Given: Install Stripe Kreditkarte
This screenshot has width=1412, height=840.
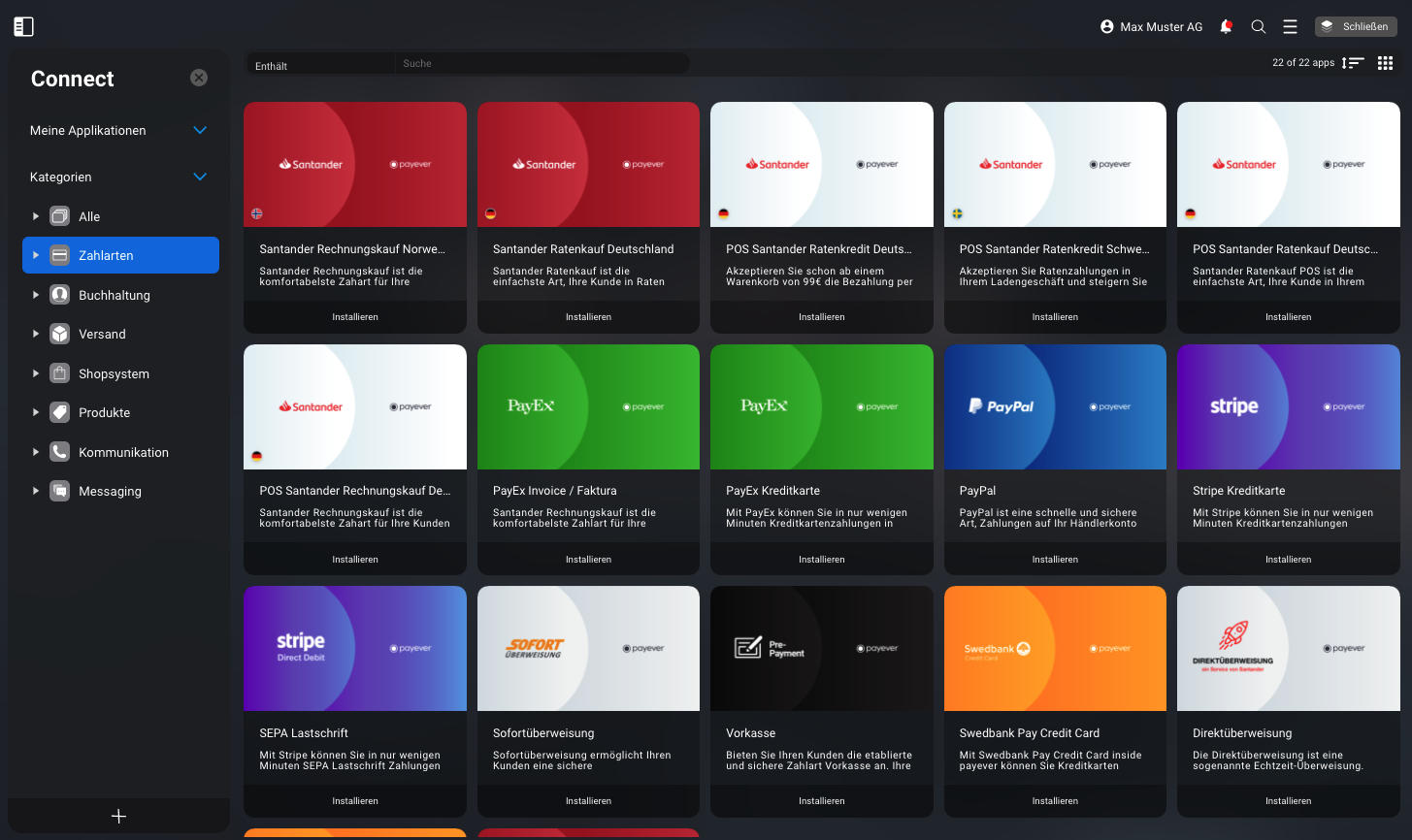Looking at the screenshot, I should pyautogui.click(x=1288, y=560).
